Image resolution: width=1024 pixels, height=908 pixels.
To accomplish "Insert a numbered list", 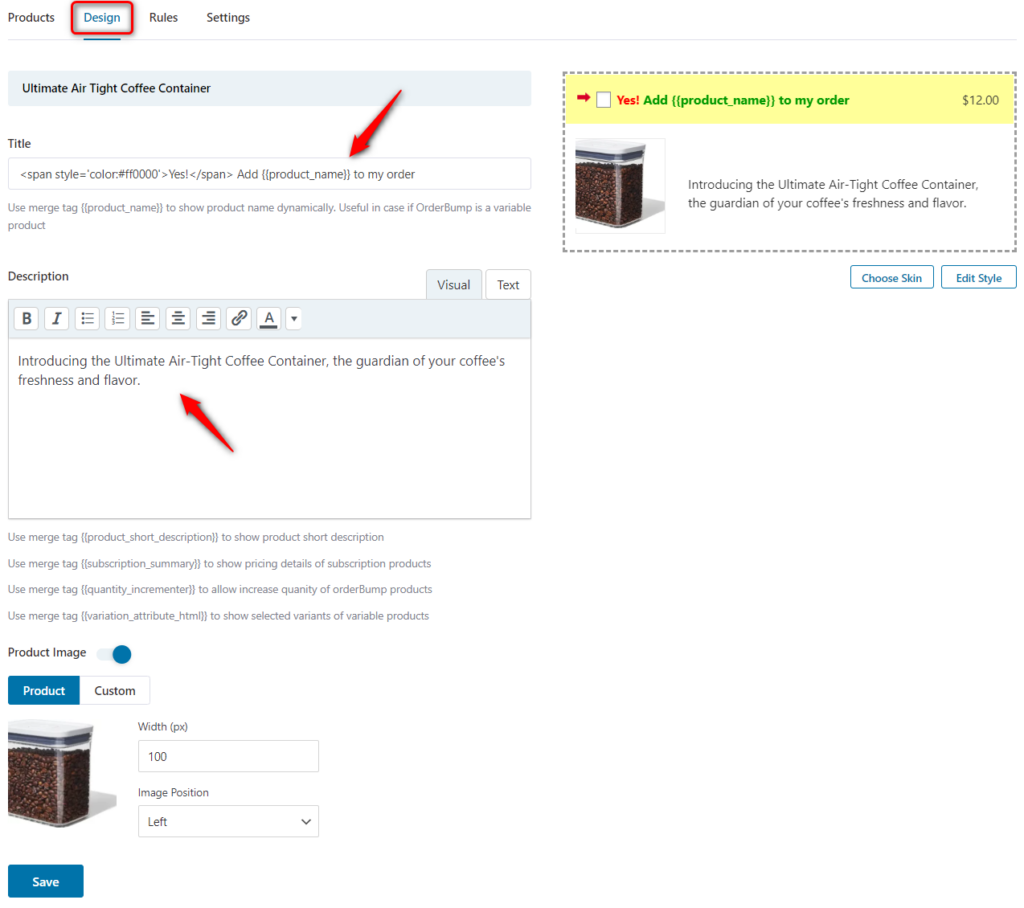I will [x=118, y=319].
